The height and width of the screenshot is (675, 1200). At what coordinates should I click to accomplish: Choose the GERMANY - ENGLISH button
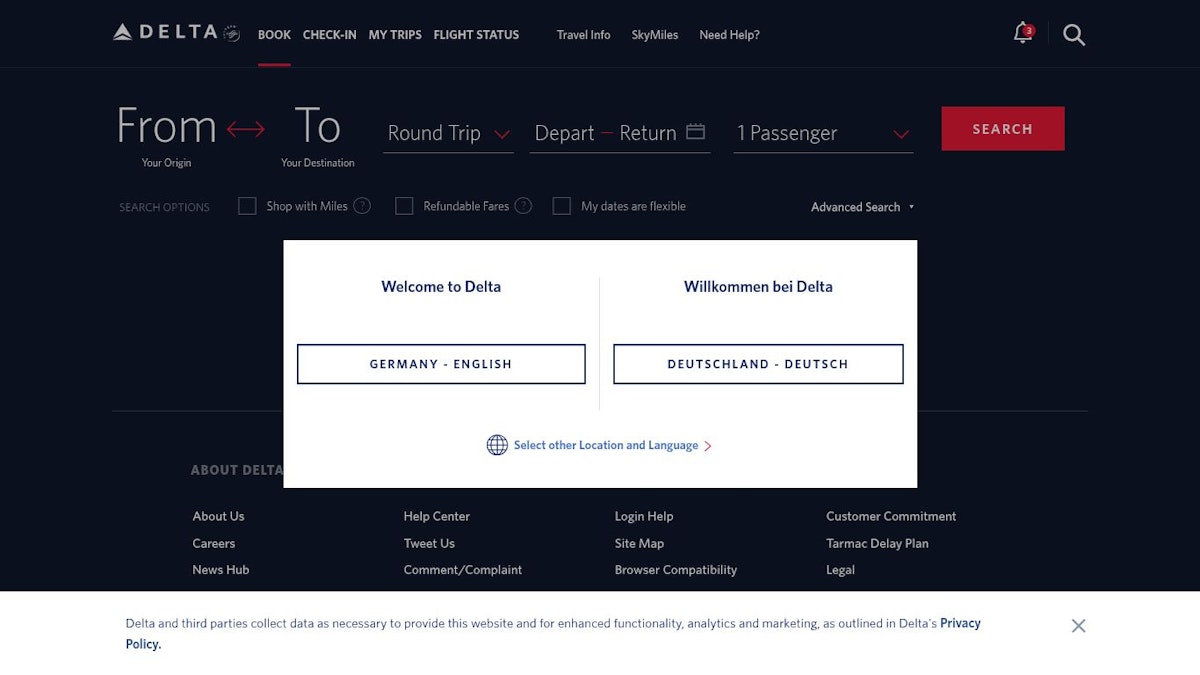pos(441,364)
